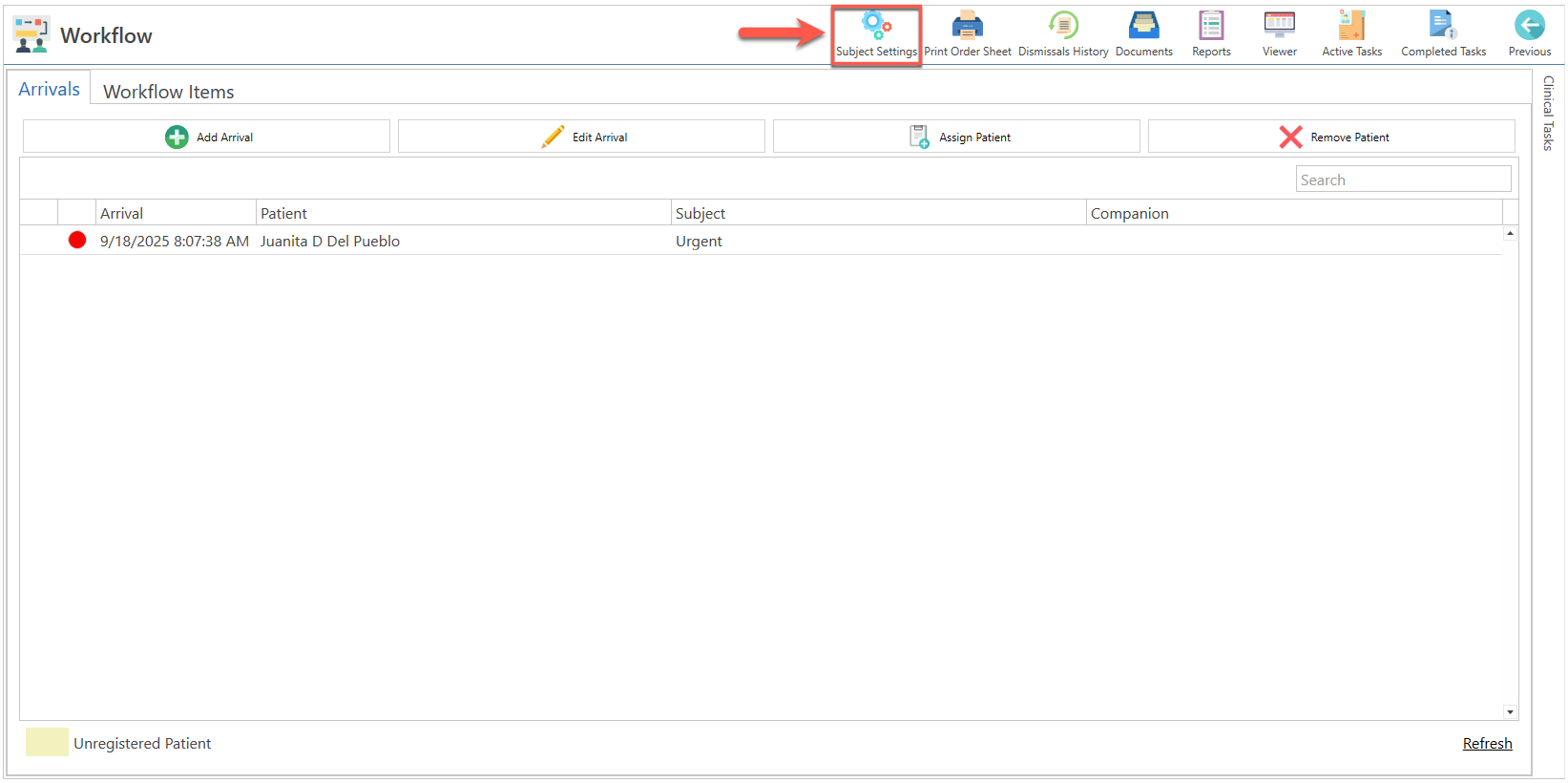Open Subject Settings from the toolbar
This screenshot has width=1568, height=783.
point(876,35)
